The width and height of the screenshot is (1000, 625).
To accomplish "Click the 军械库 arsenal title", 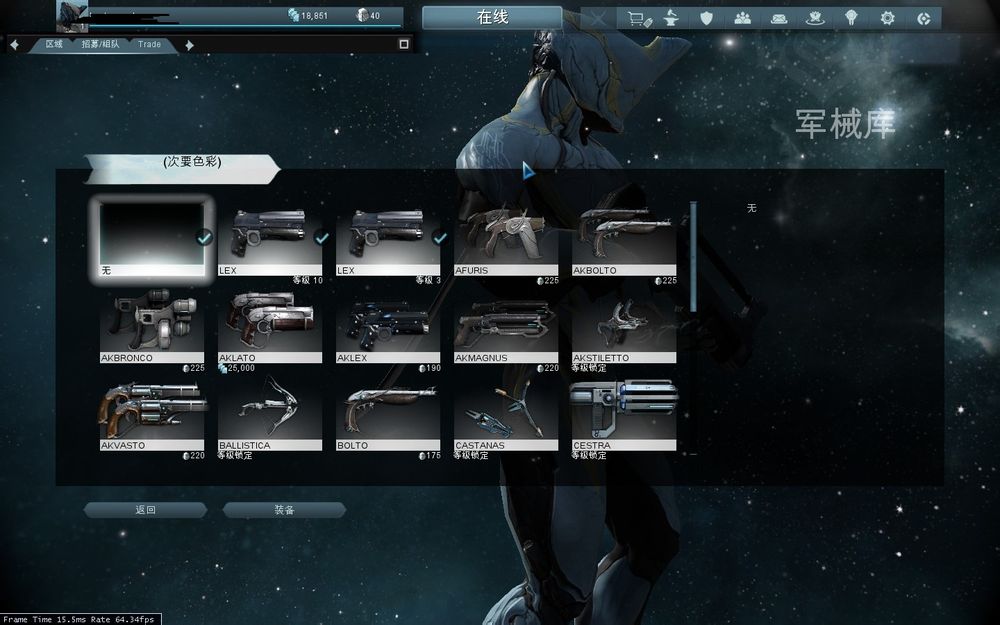I will (845, 124).
